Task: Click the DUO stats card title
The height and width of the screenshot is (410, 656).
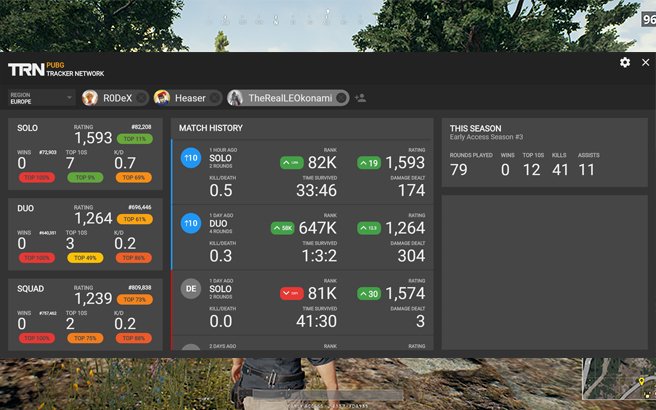Action: coord(26,208)
